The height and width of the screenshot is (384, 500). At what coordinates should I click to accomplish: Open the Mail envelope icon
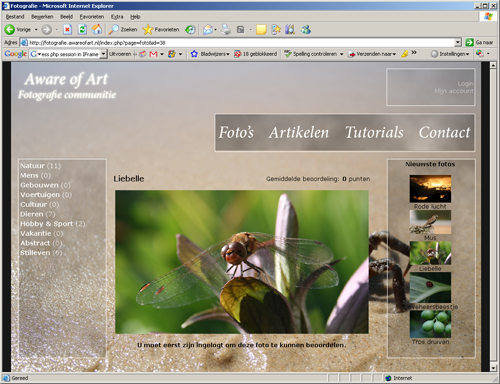pyautogui.click(x=208, y=30)
